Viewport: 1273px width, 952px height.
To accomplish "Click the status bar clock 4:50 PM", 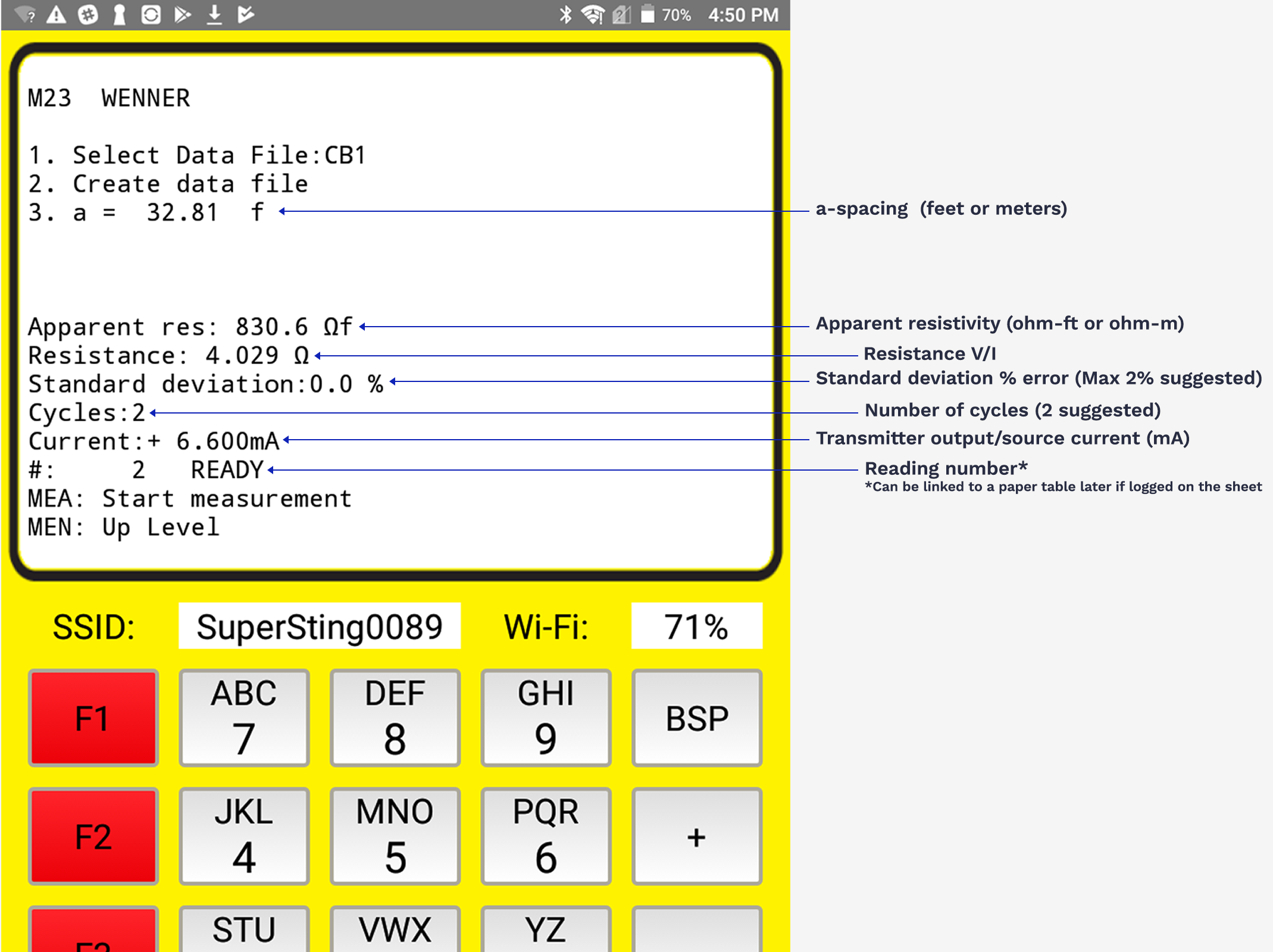I will pyautogui.click(x=743, y=14).
